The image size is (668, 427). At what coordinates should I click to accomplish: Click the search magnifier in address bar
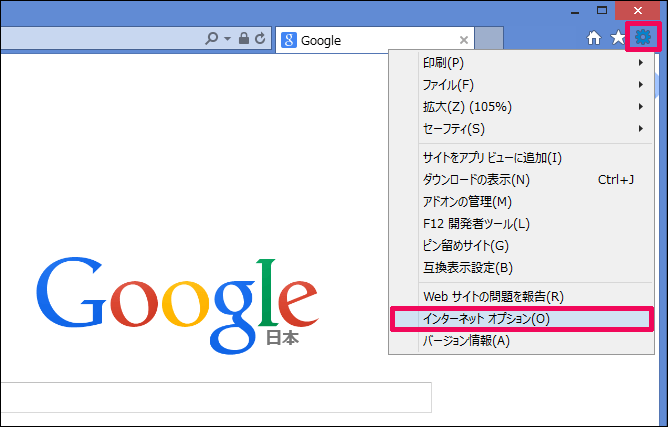pos(211,39)
